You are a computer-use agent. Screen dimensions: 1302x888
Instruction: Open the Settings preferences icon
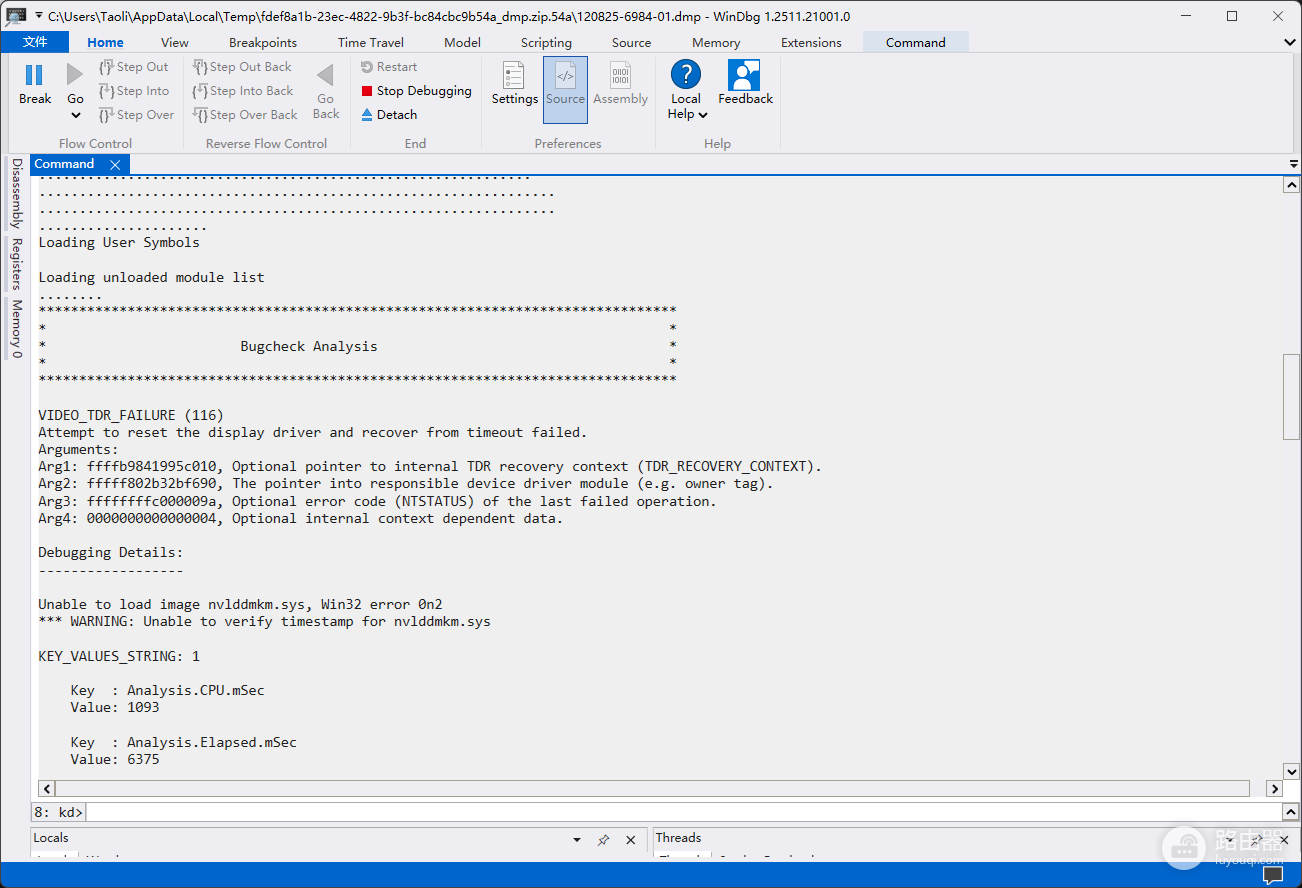point(514,75)
